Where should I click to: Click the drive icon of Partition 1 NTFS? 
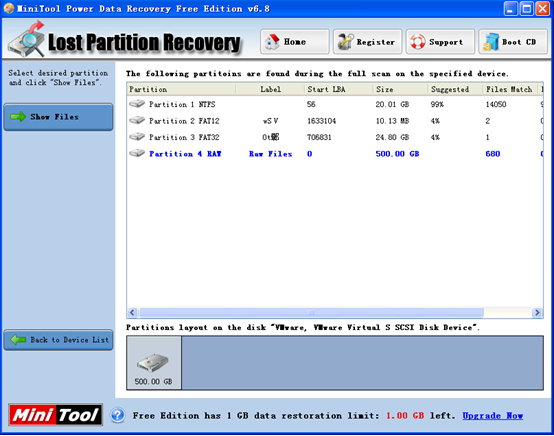tap(137, 104)
